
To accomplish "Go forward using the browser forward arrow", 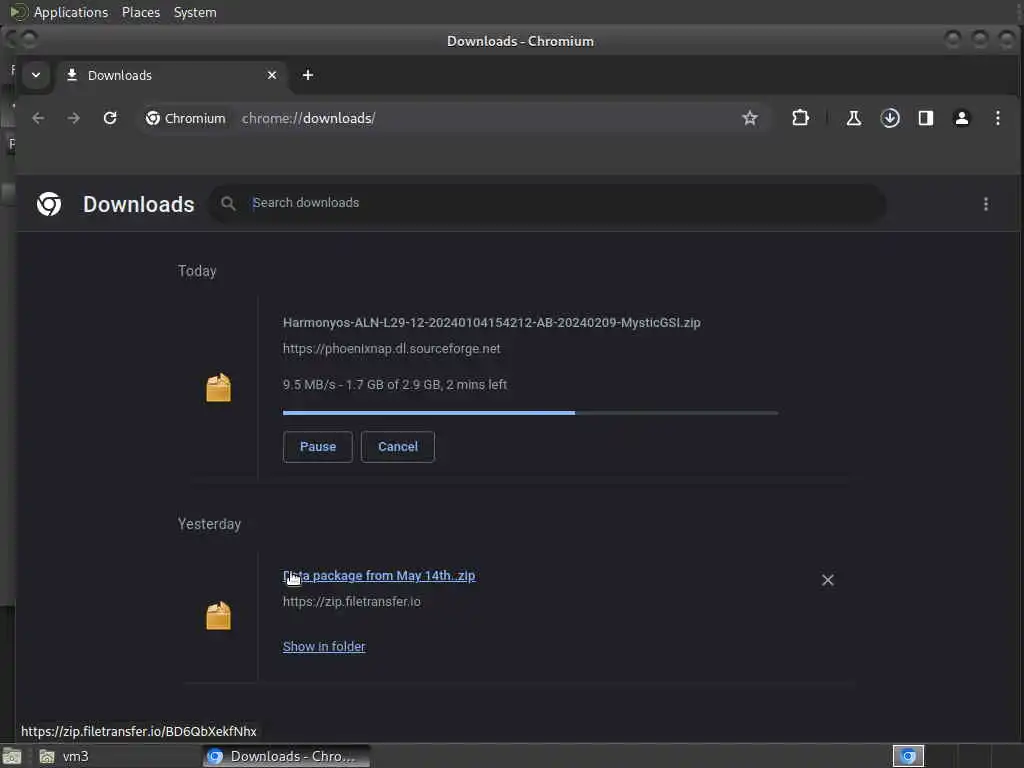I will pos(74,118).
